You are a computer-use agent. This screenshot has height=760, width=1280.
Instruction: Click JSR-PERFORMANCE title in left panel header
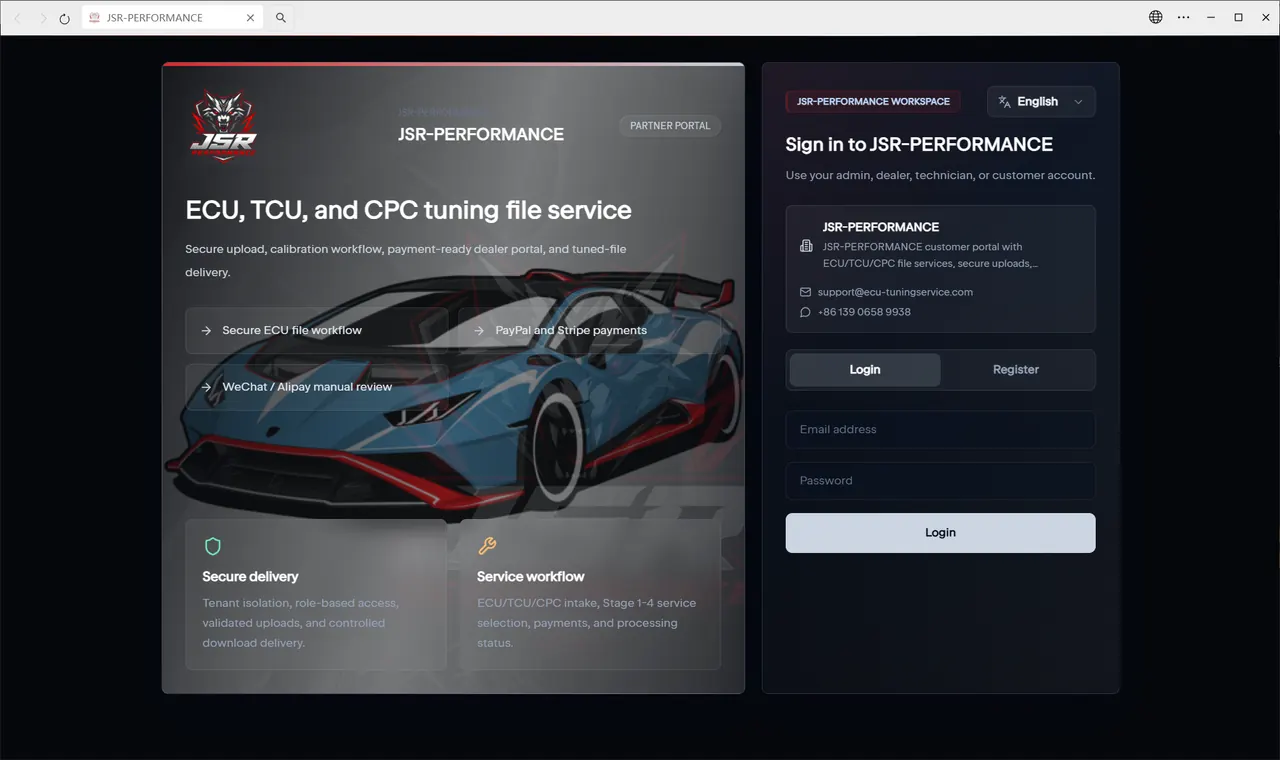(x=481, y=135)
